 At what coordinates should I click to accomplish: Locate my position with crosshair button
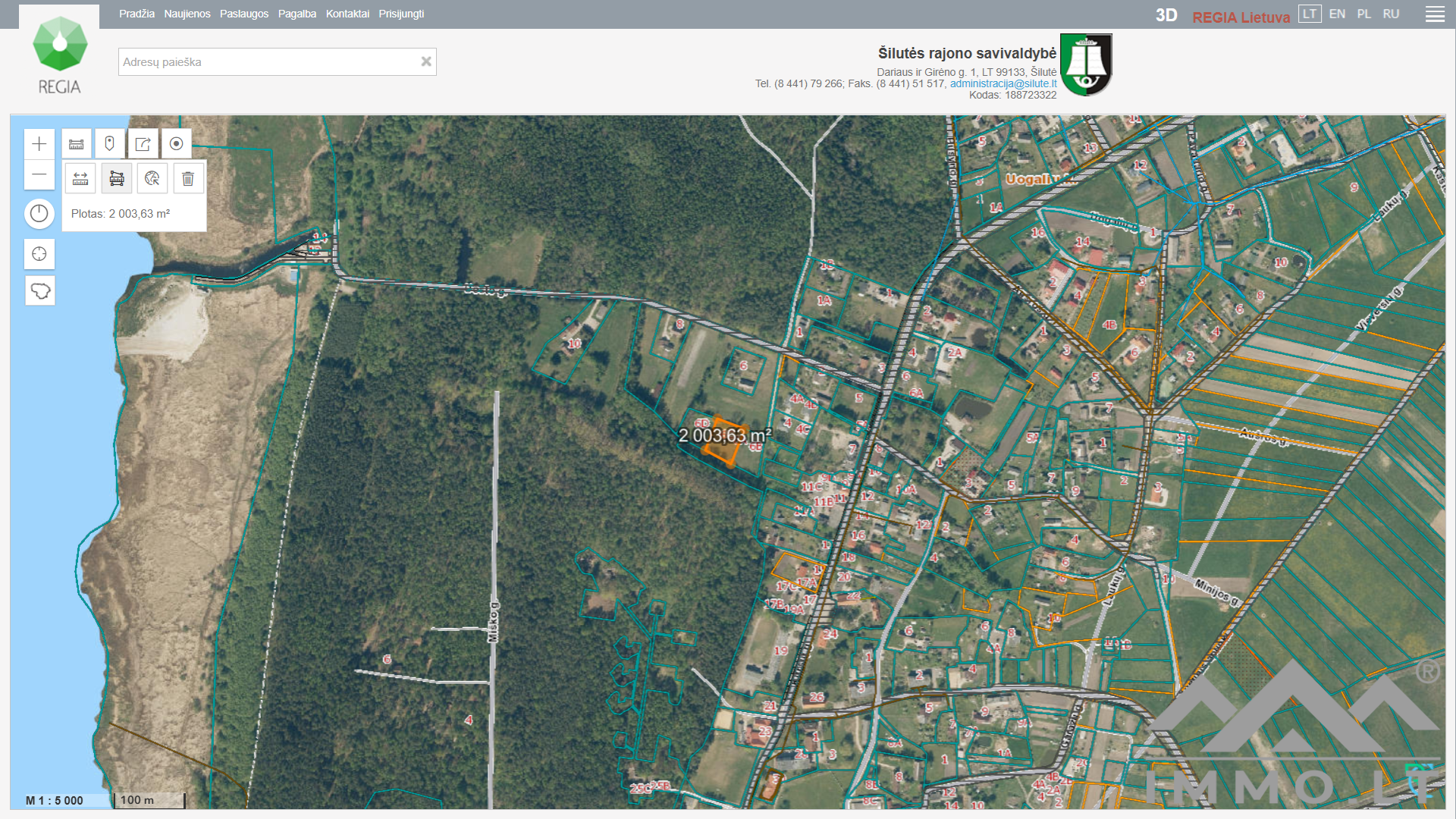[x=39, y=254]
